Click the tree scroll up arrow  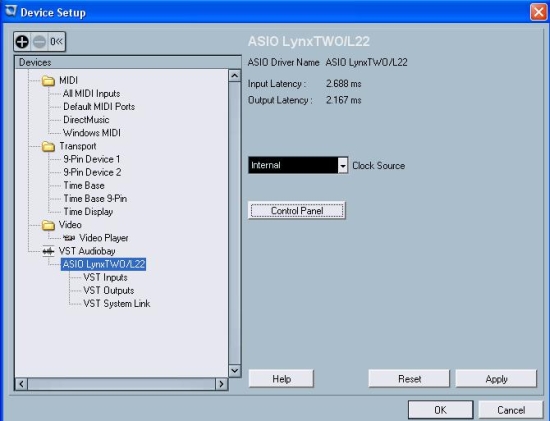click(235, 76)
